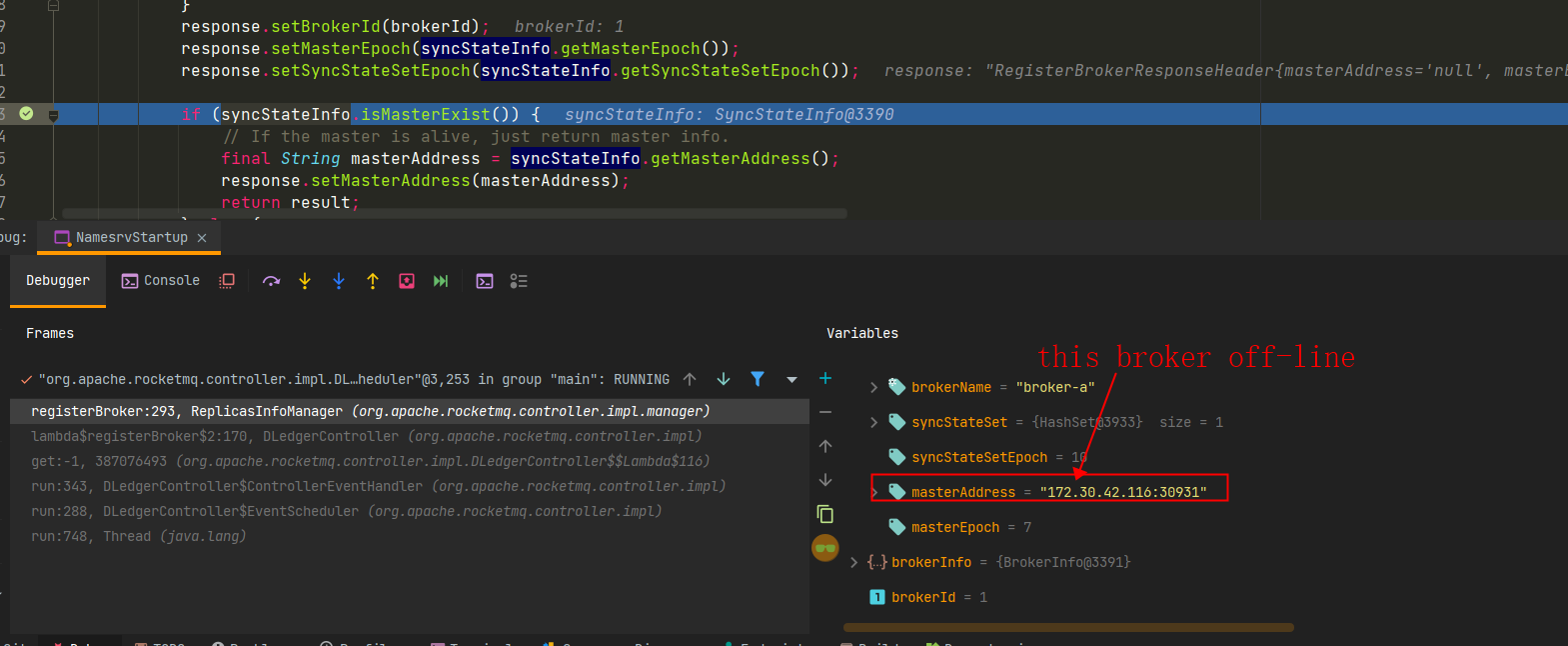Click the BrokerInfo@3391 value text
The image size is (1568, 646).
click(1063, 562)
